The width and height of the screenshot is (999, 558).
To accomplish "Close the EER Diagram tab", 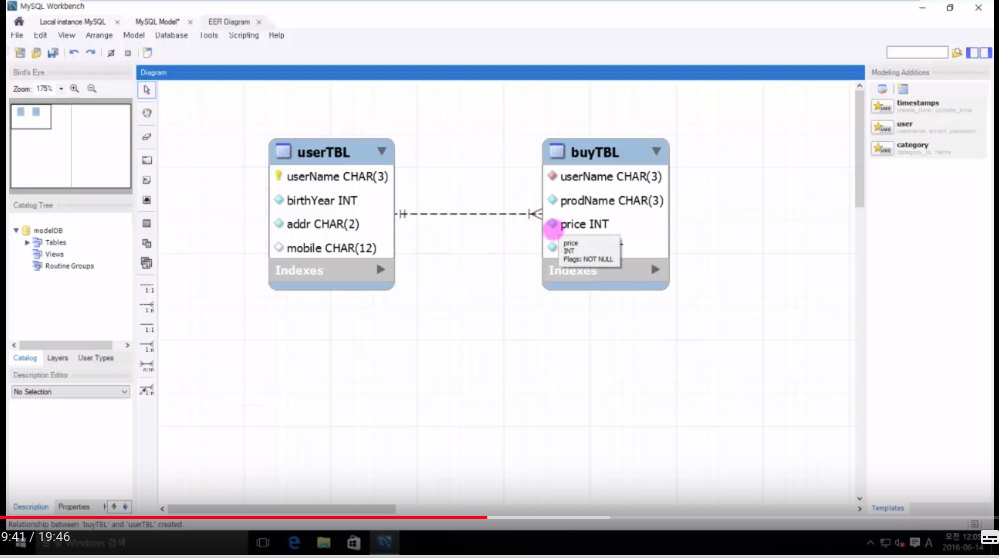I will tap(259, 22).
